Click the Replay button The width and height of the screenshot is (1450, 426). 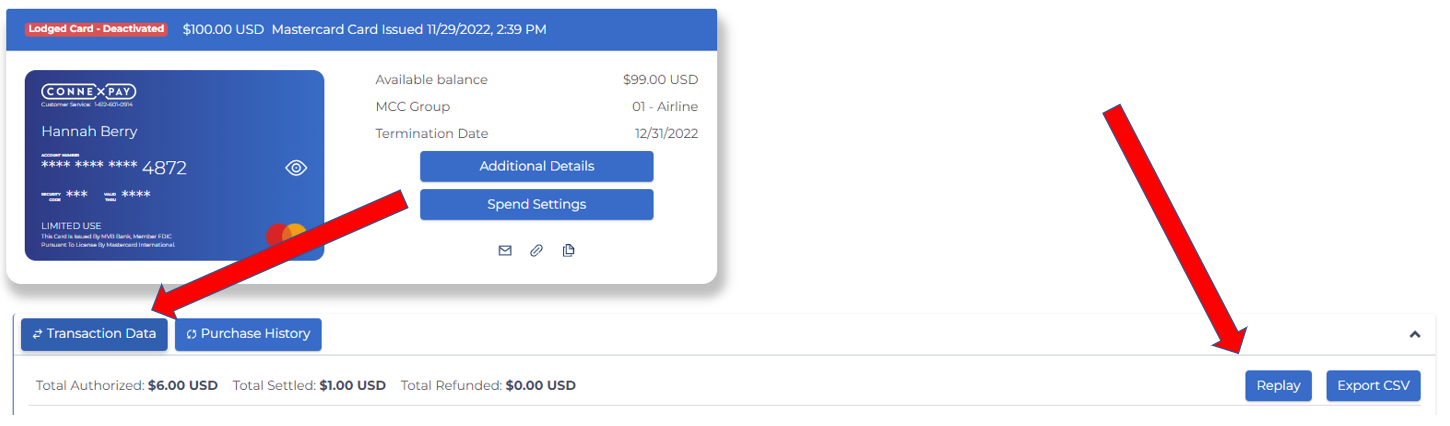click(1278, 386)
